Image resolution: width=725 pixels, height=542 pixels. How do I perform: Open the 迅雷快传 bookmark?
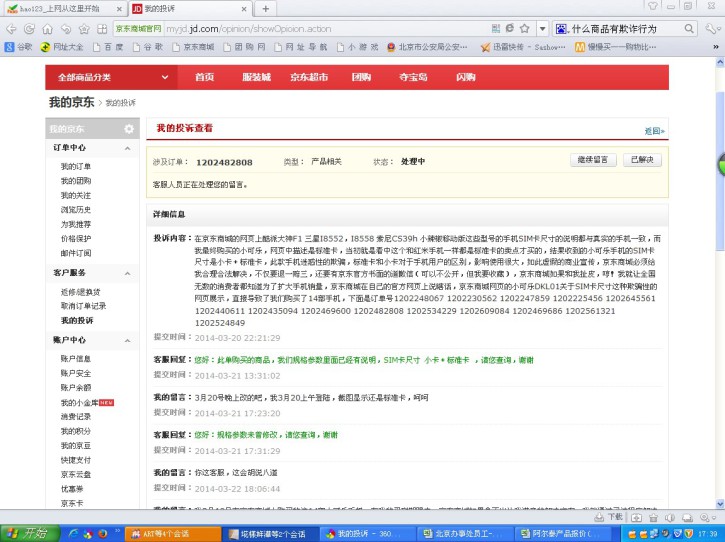(522, 47)
